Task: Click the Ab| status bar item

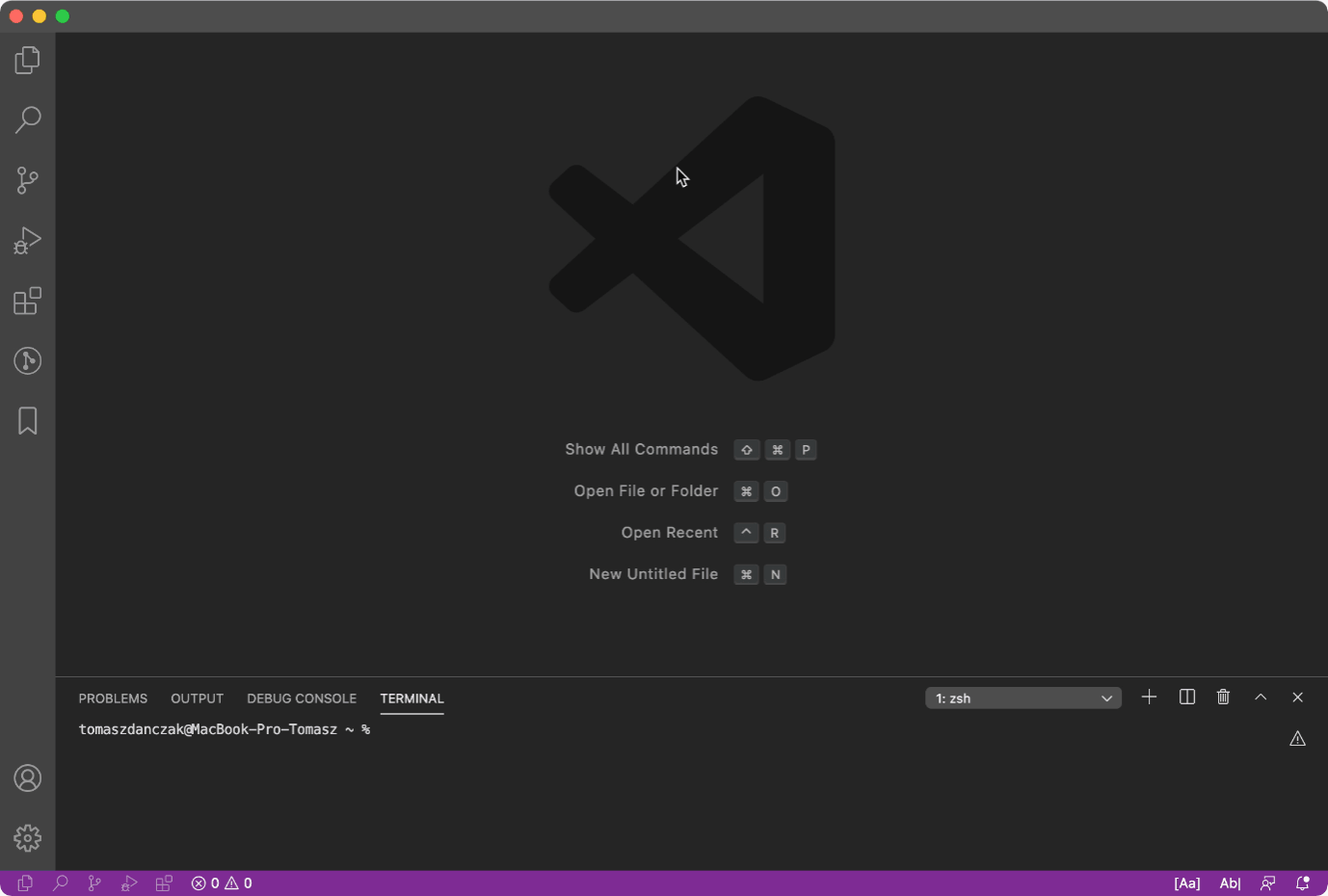Action: (1231, 883)
